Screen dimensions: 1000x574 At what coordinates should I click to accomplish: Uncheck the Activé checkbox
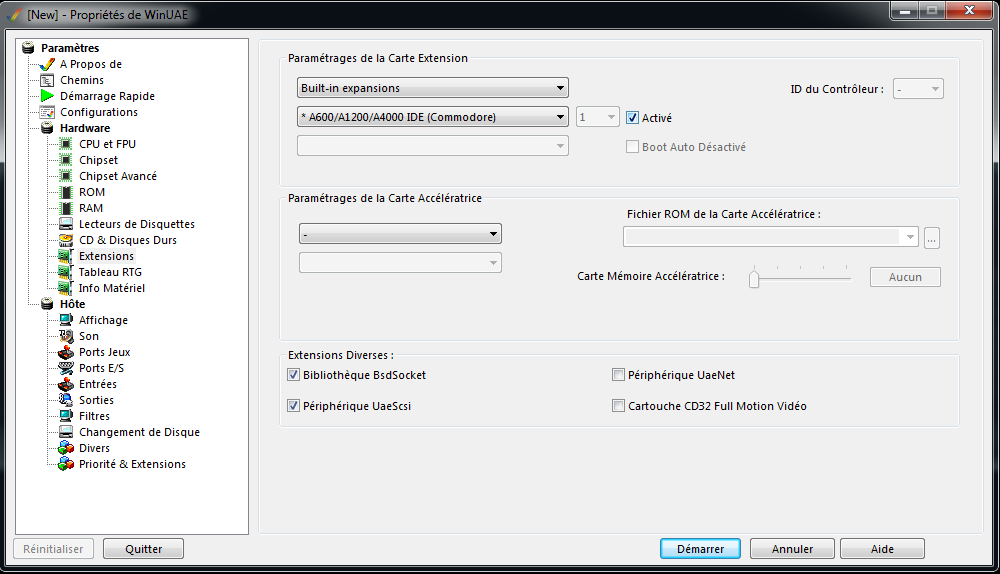[632, 117]
